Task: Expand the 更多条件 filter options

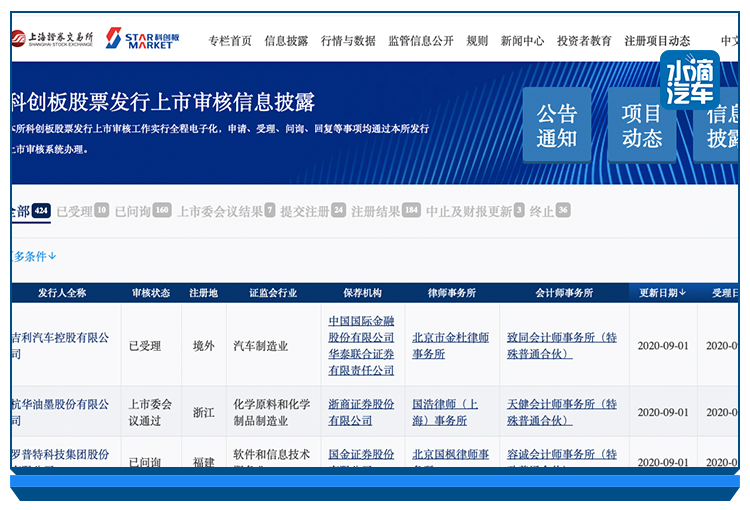Action: coord(33,256)
